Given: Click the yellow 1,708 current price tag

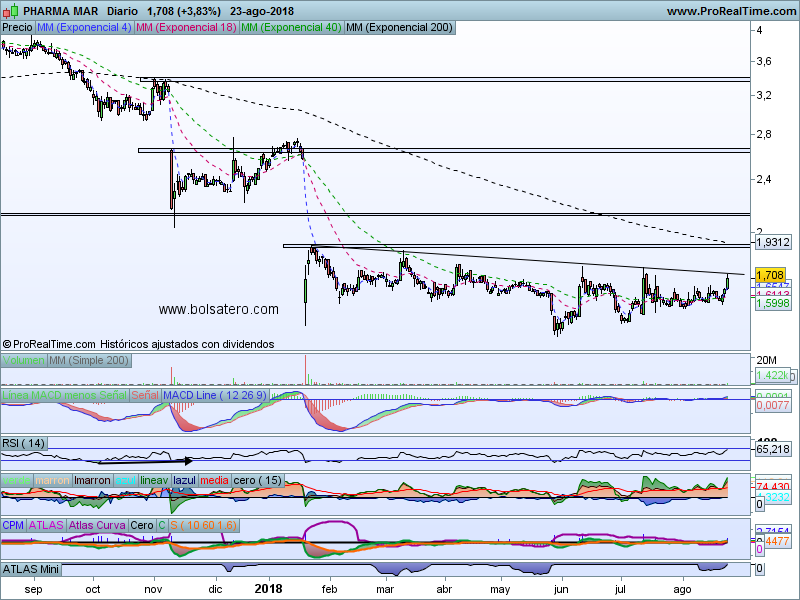Looking at the screenshot, I should point(770,274).
